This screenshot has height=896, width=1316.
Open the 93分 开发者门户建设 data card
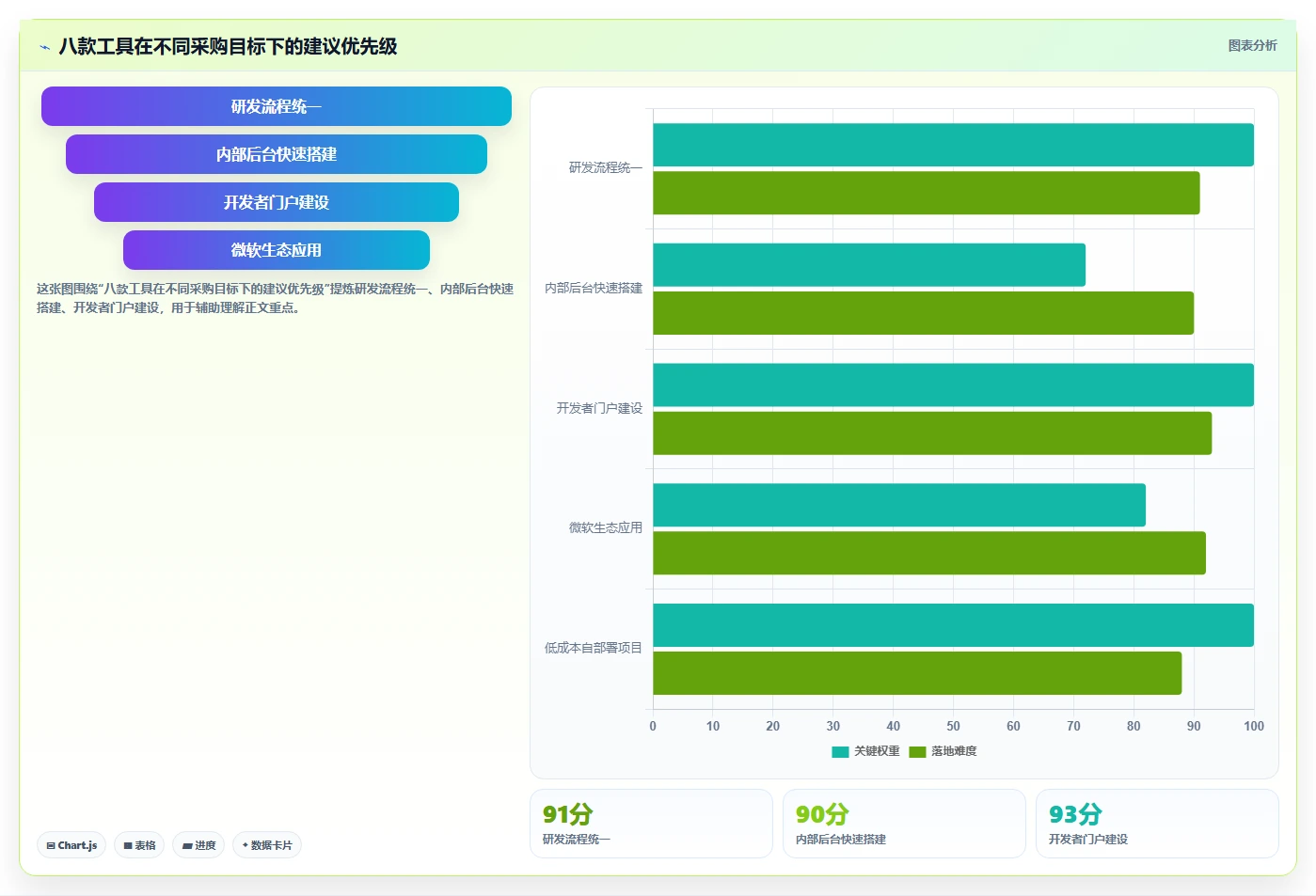(1157, 824)
